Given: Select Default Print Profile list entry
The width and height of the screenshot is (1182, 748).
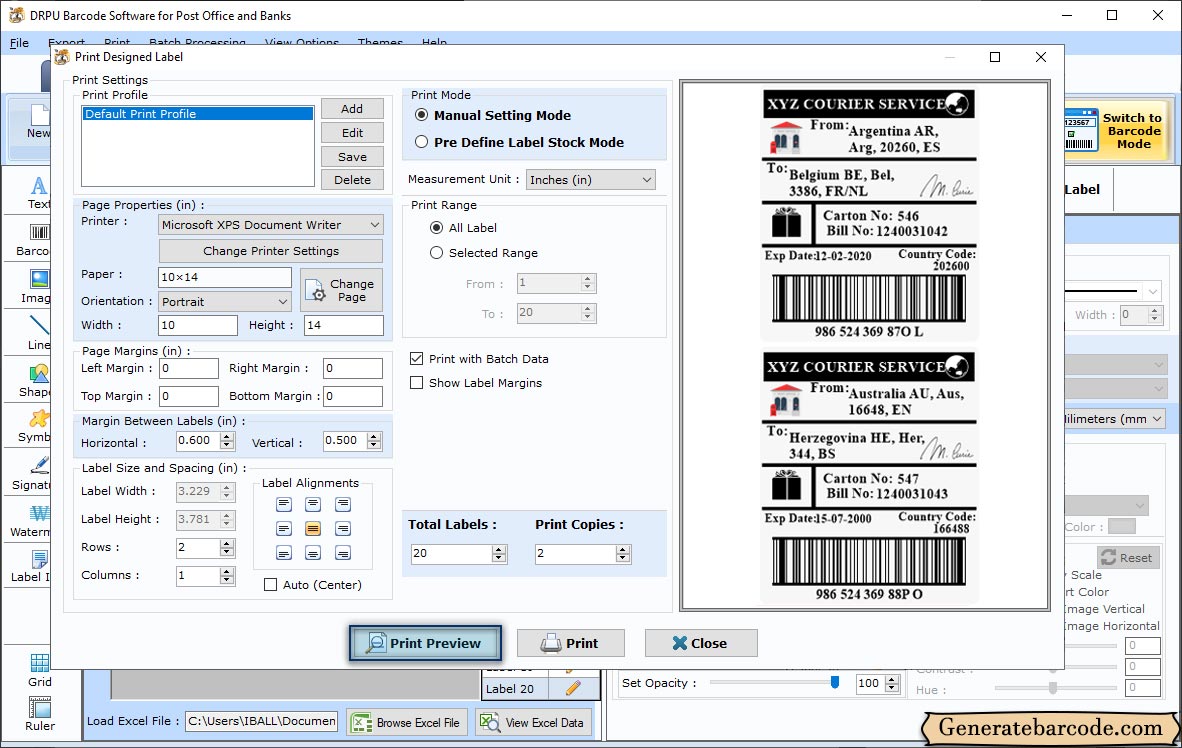Looking at the screenshot, I should point(198,114).
